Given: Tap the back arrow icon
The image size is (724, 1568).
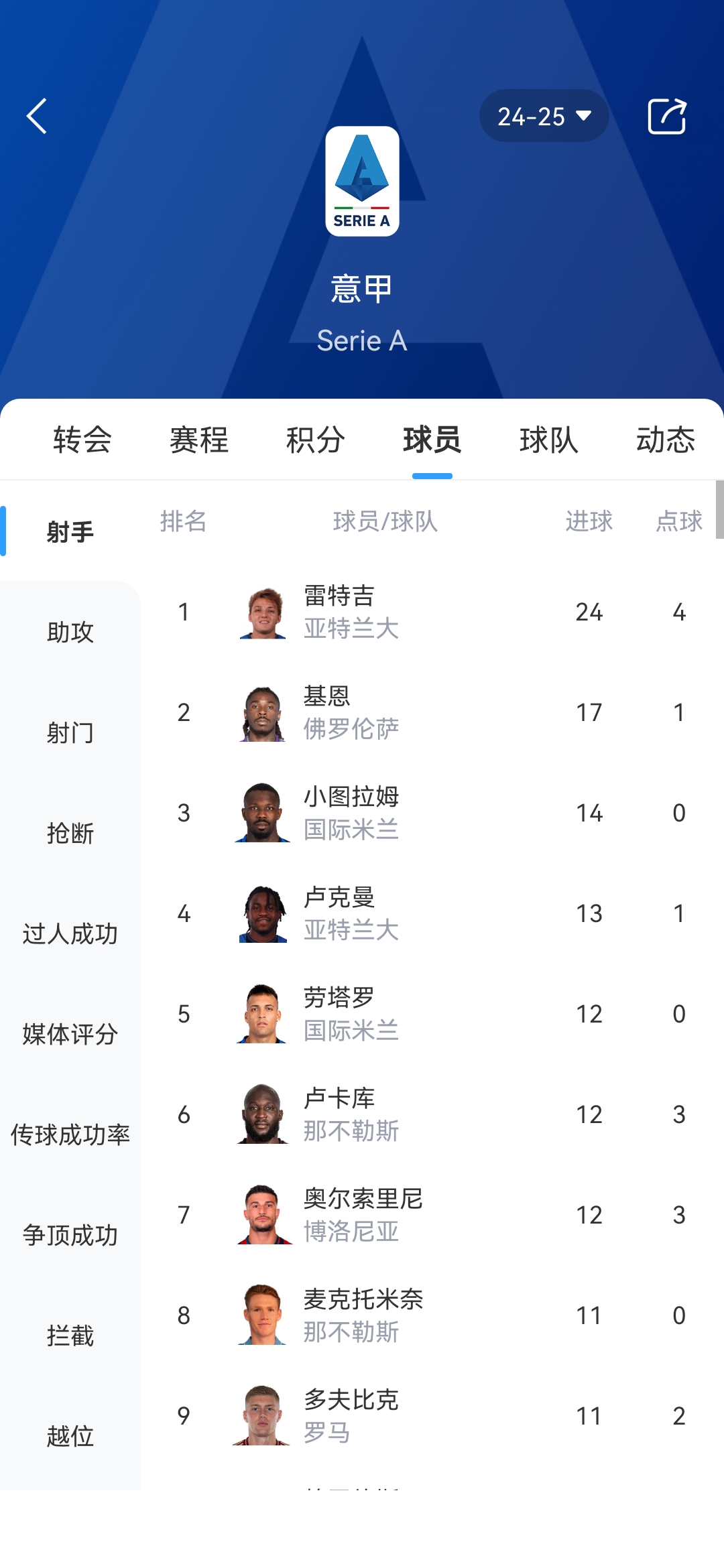Looking at the screenshot, I should (x=37, y=116).
